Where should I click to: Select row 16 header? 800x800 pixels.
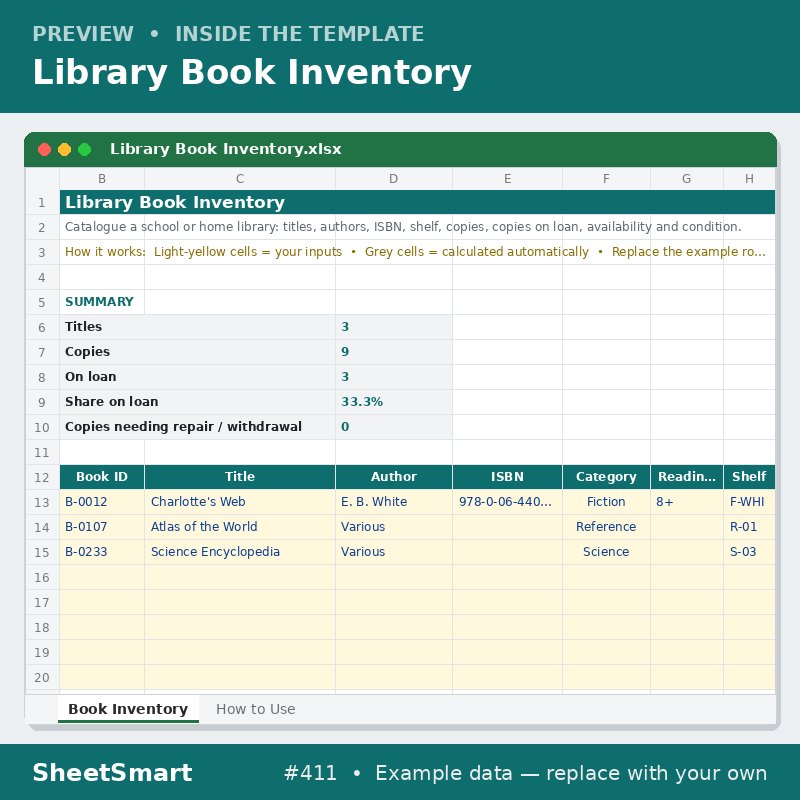(x=42, y=578)
